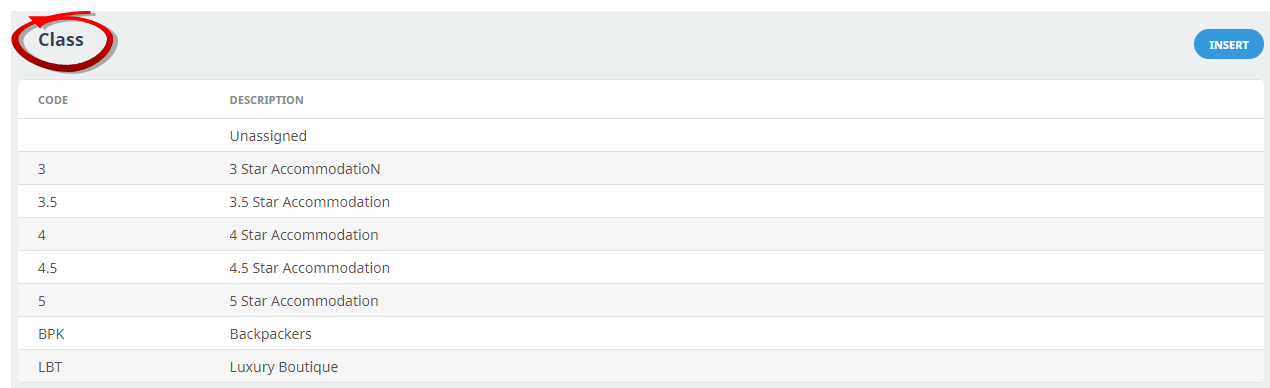Select the Backpackers description
The height and width of the screenshot is (388, 1270).
[x=271, y=334]
